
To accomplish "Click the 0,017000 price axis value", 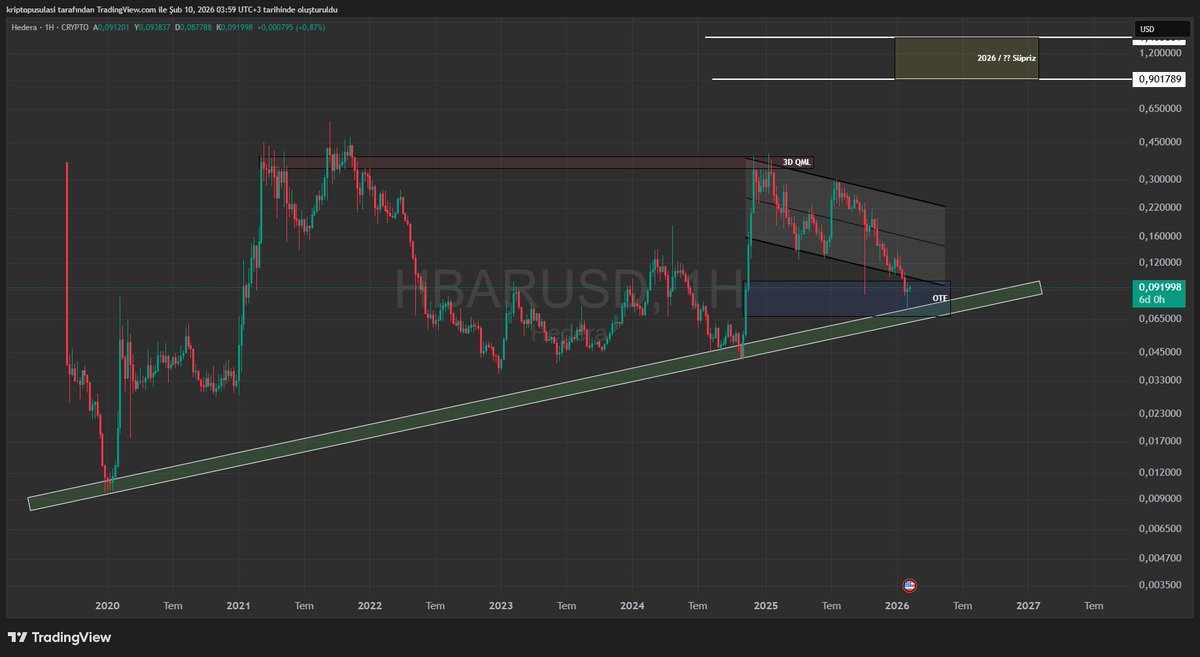I will pos(1160,441).
